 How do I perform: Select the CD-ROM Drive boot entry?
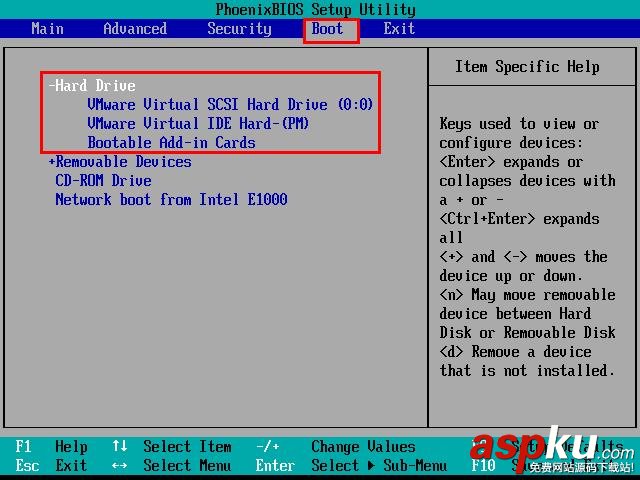tap(103, 181)
